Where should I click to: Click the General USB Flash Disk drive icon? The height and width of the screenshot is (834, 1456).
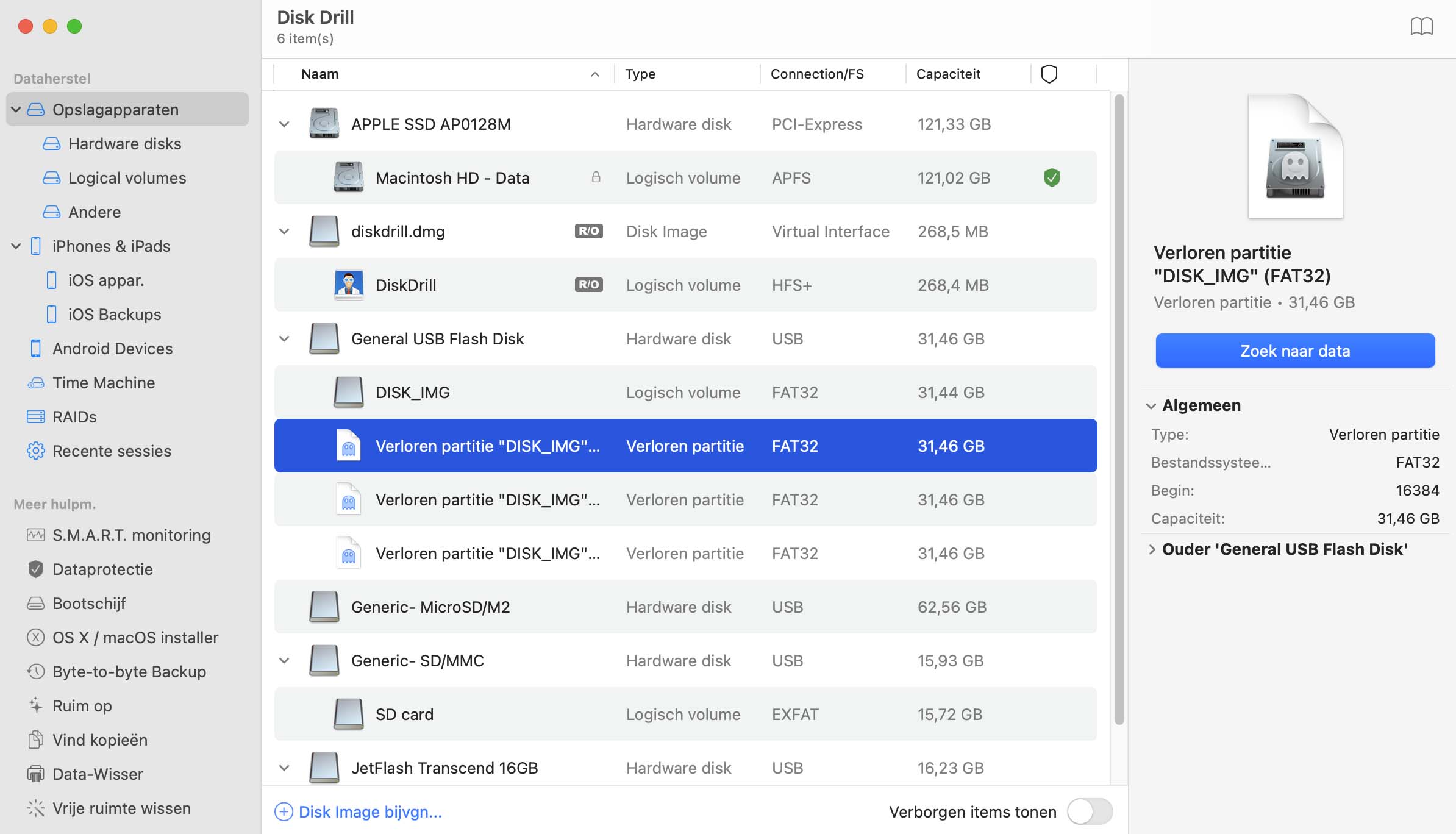pyautogui.click(x=324, y=338)
